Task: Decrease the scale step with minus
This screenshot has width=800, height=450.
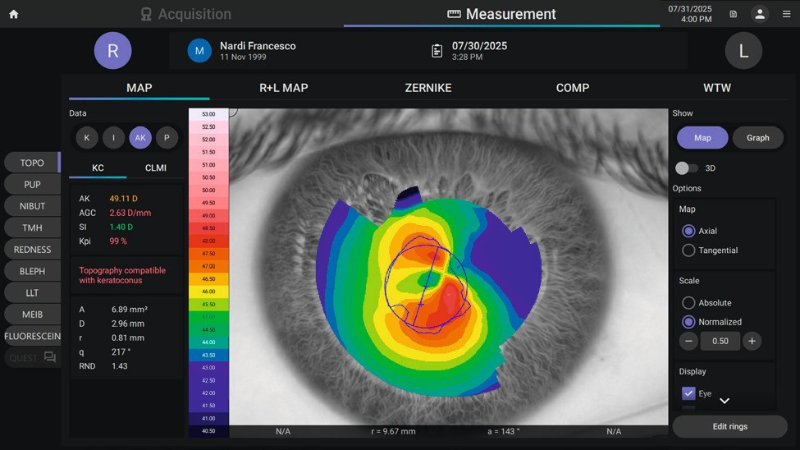Action: [689, 341]
